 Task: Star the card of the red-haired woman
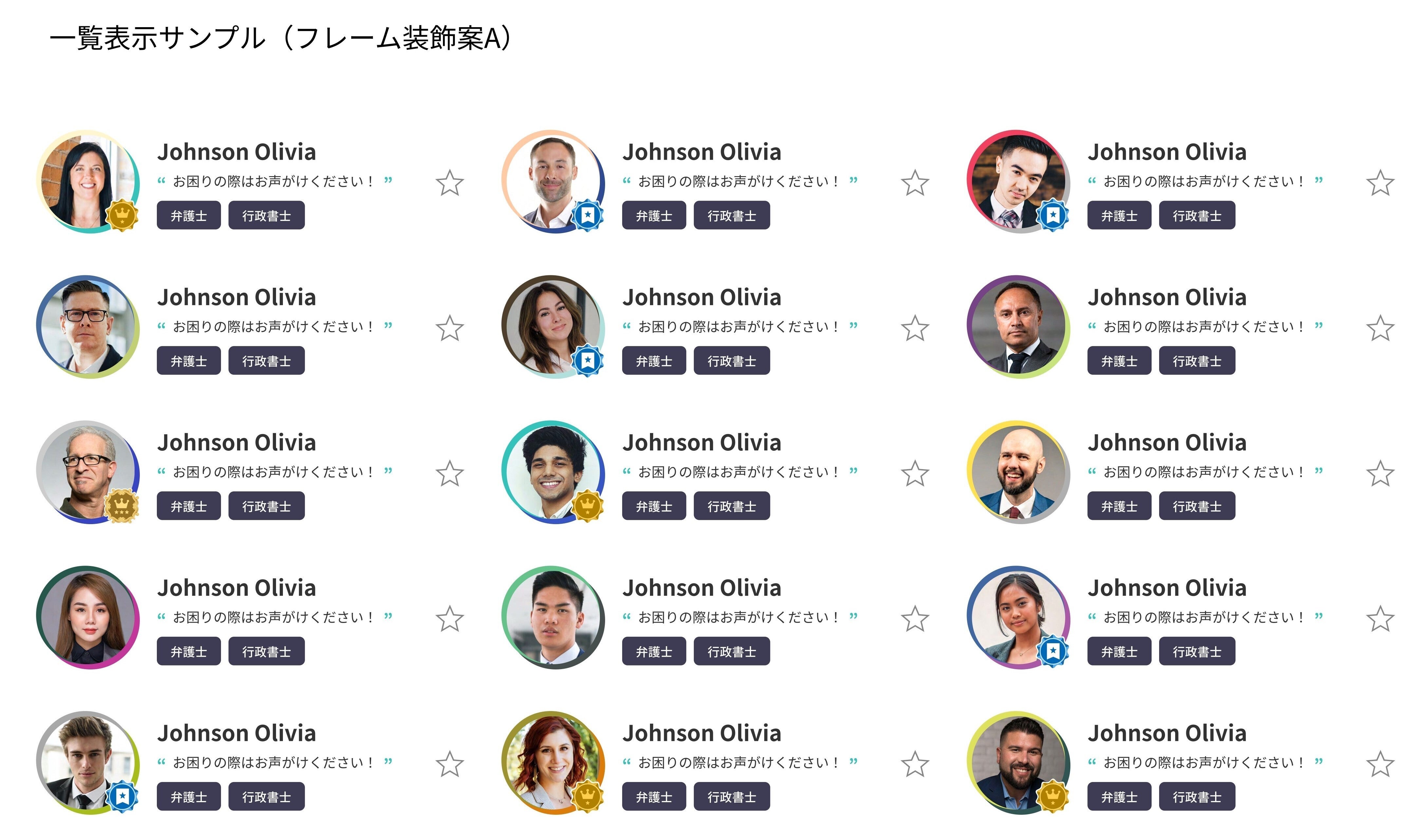click(915, 764)
